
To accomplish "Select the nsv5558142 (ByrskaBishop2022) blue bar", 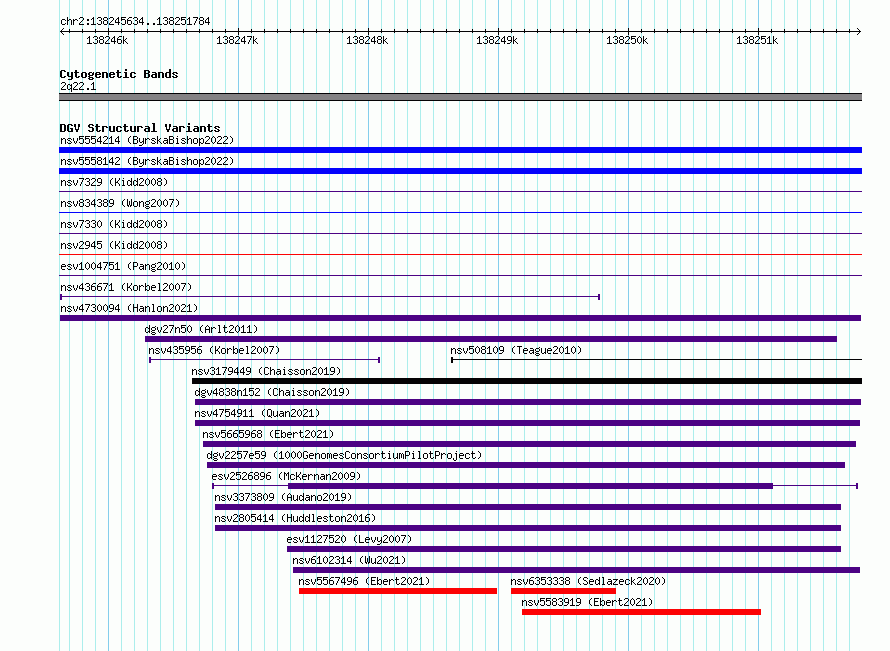I will (x=460, y=171).
